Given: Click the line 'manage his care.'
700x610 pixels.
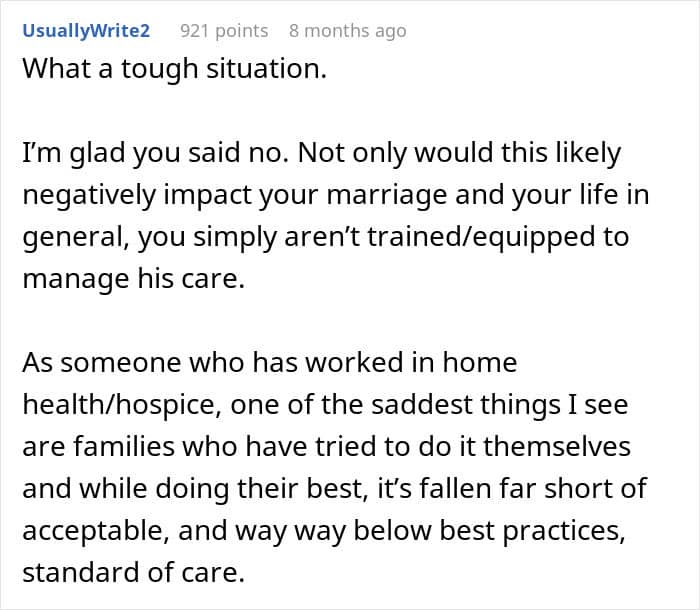Looking at the screenshot, I should pos(132,279).
